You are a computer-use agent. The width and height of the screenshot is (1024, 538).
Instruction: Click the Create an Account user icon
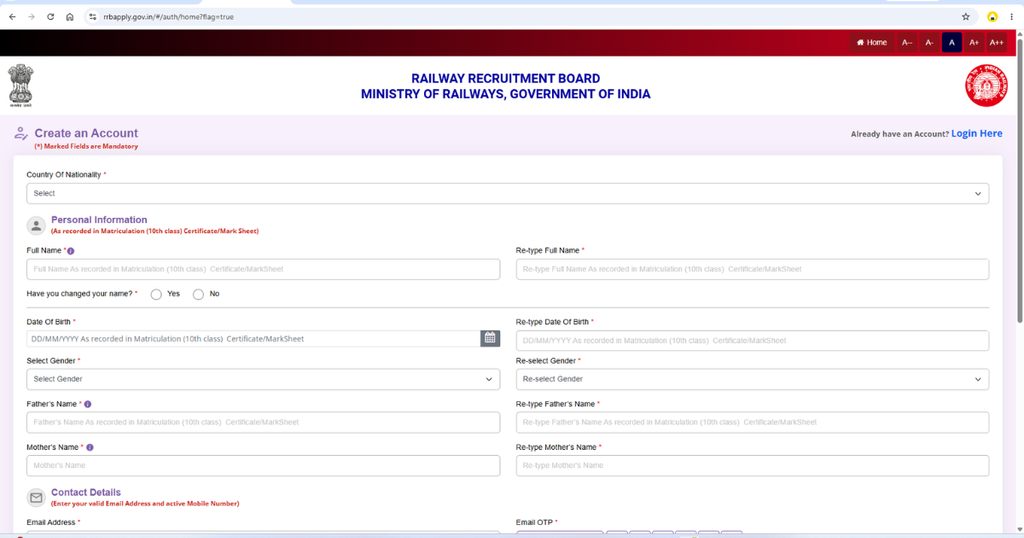pos(21,133)
